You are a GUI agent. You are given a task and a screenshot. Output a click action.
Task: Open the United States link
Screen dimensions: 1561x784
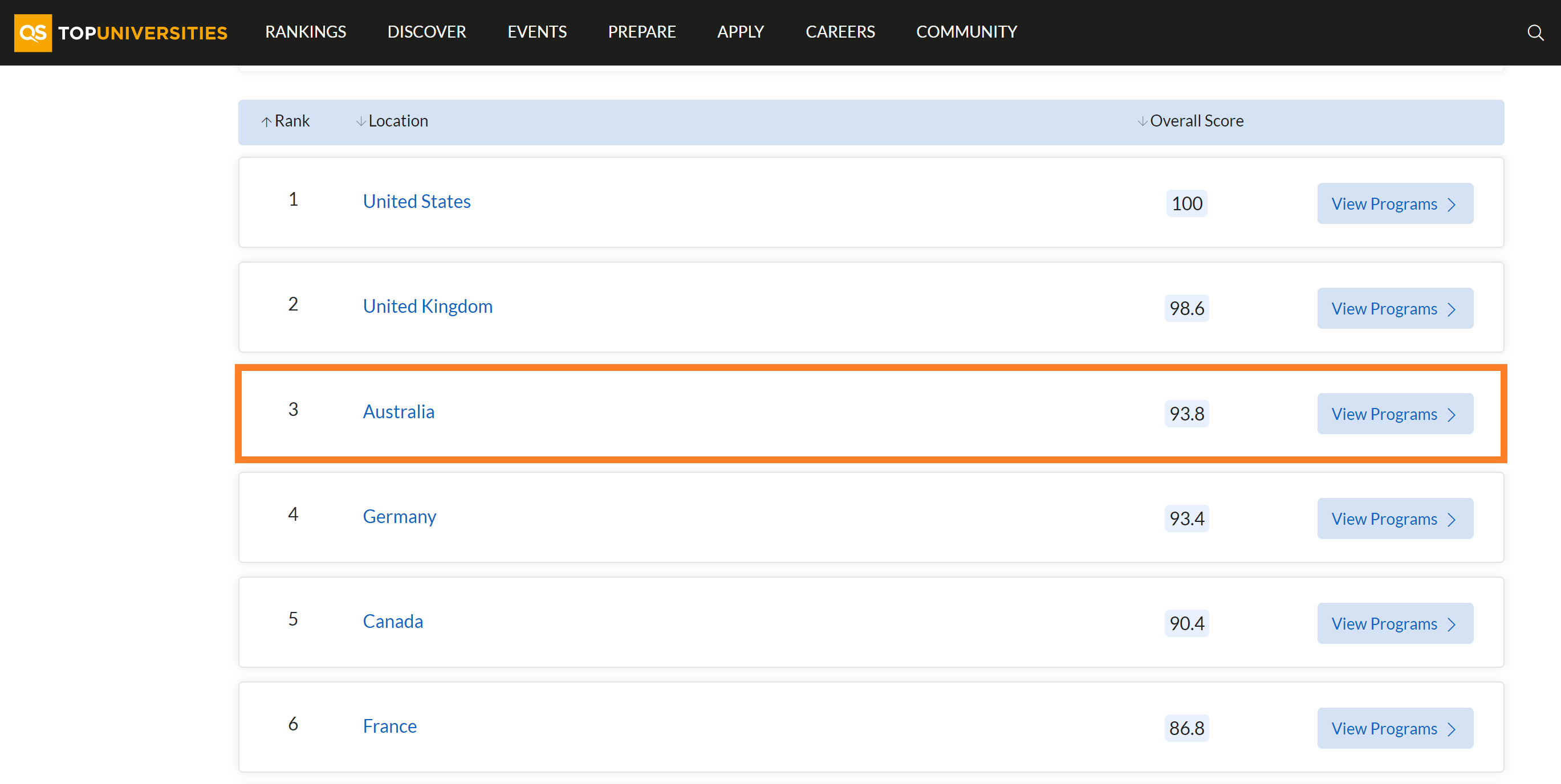click(416, 202)
